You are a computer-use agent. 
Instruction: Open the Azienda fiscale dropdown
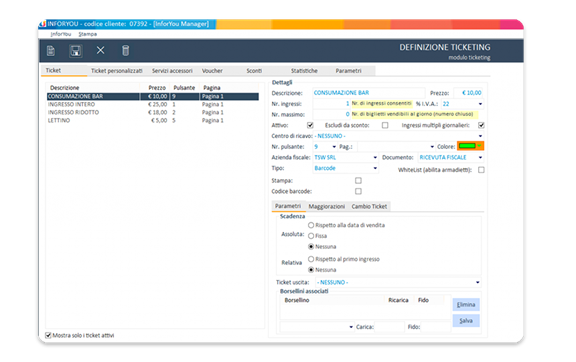tap(375, 157)
